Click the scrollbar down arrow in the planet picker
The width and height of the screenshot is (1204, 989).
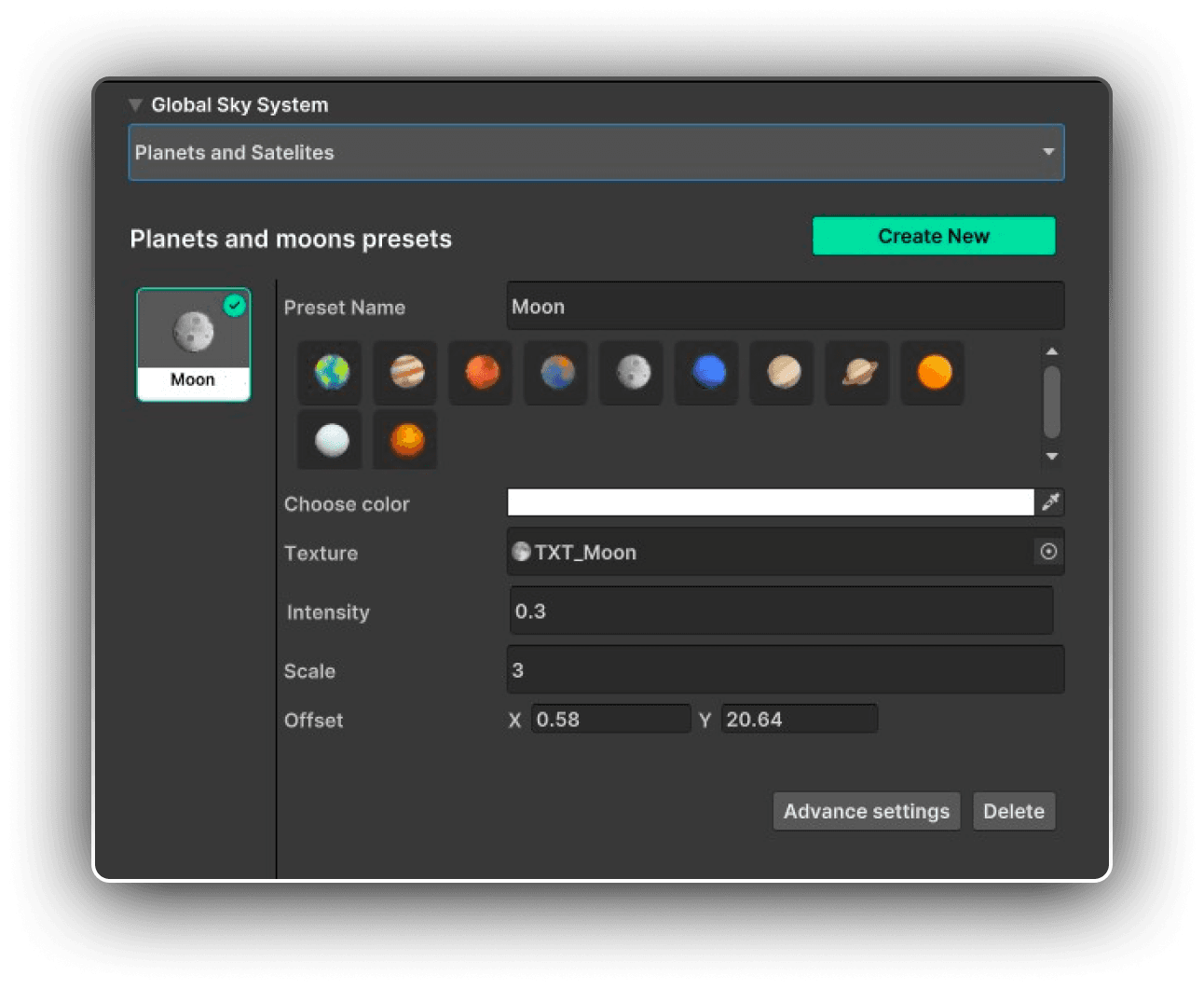(x=1052, y=457)
